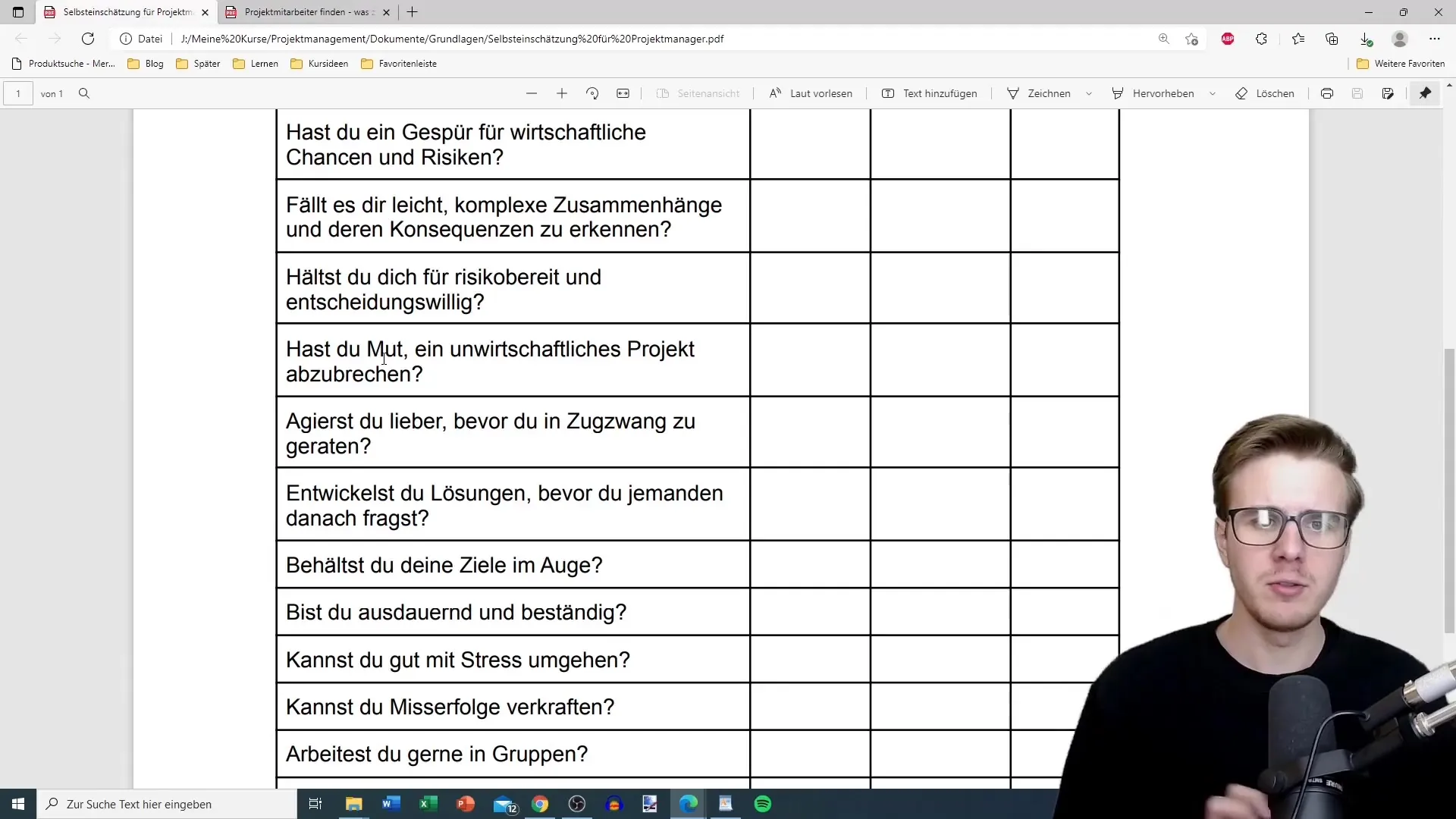Click the vertical page scrollbar
This screenshot has width=1456, height=819.
coord(1449,491)
